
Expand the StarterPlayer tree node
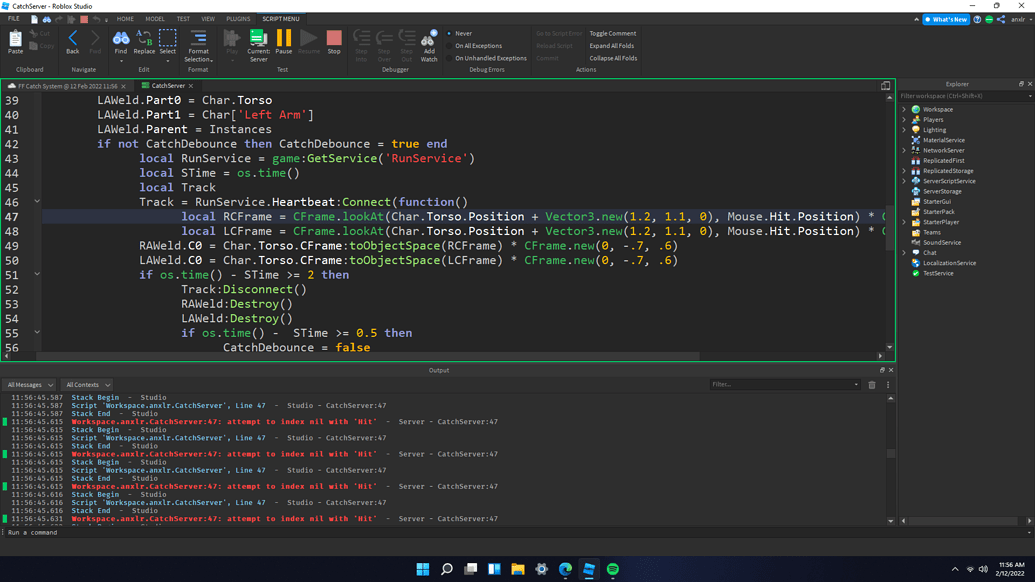click(x=904, y=222)
